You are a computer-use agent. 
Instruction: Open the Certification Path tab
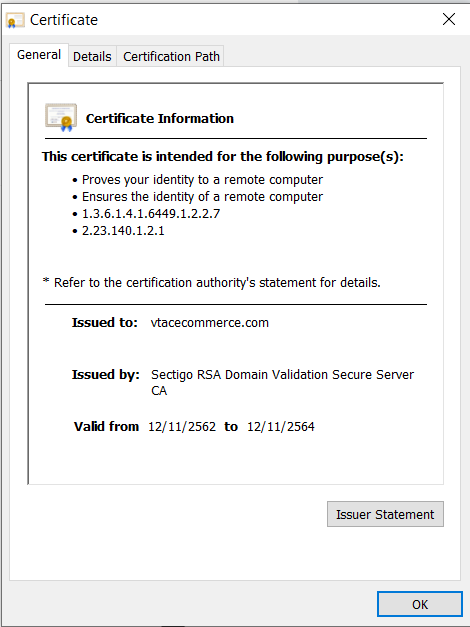click(x=171, y=56)
